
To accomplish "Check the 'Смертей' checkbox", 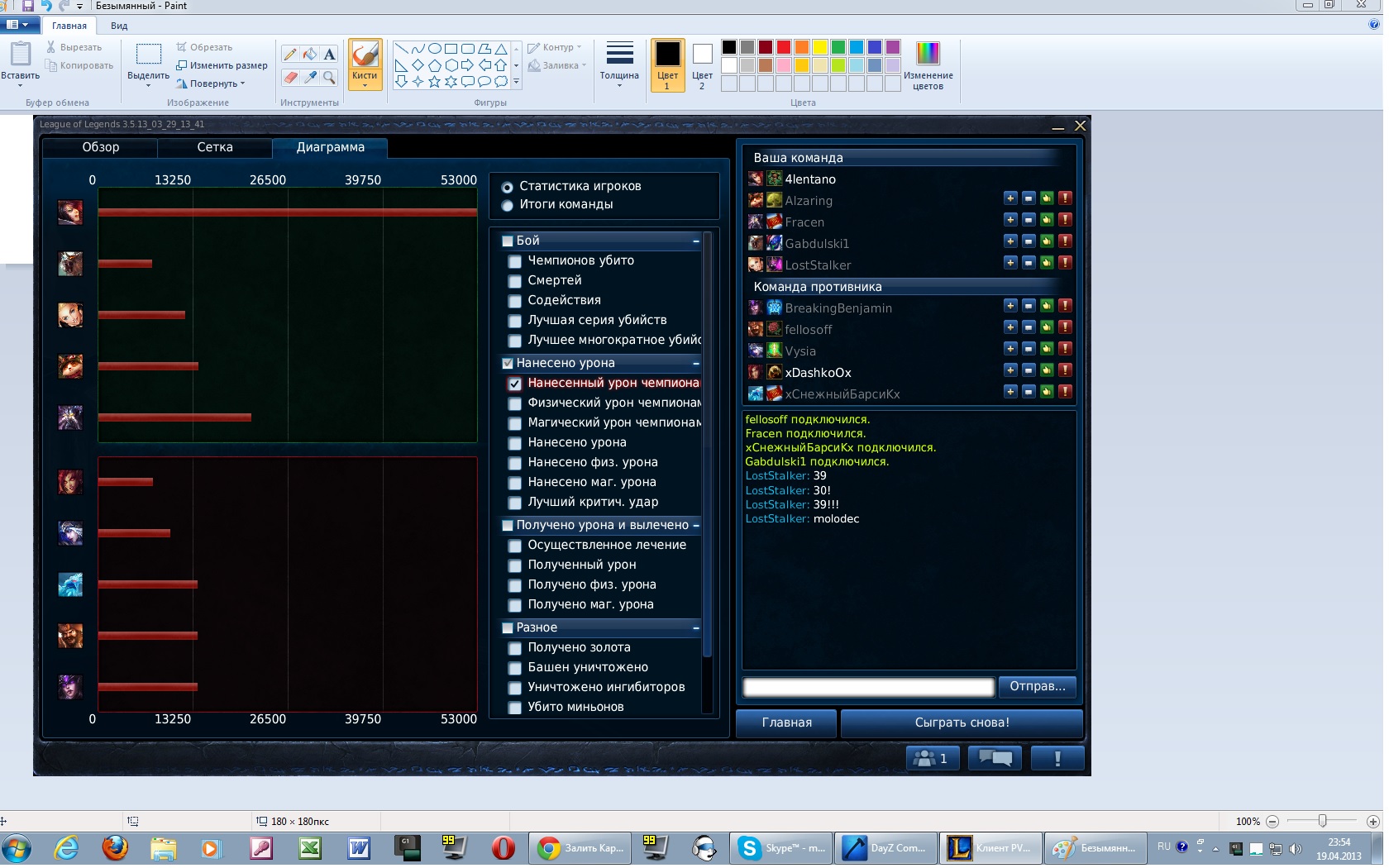I will coord(515,281).
